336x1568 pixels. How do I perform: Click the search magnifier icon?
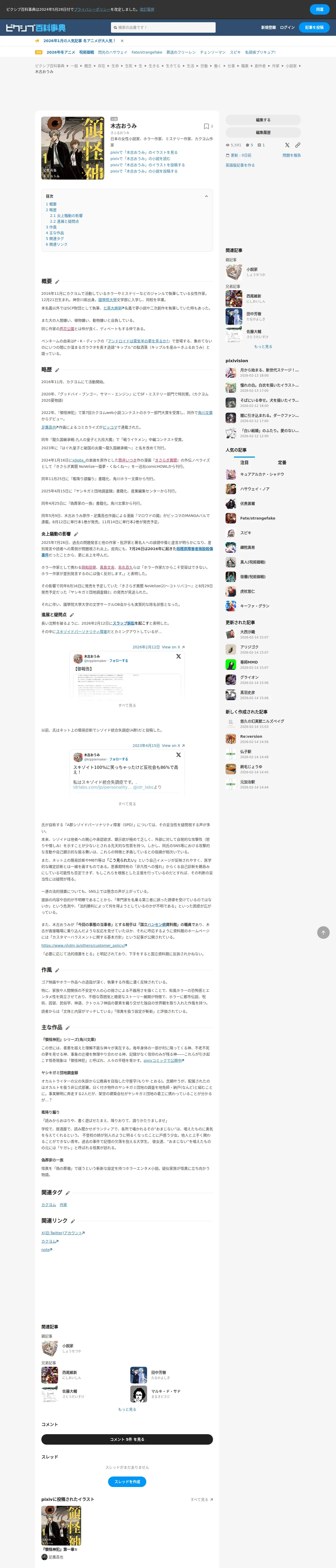click(115, 27)
